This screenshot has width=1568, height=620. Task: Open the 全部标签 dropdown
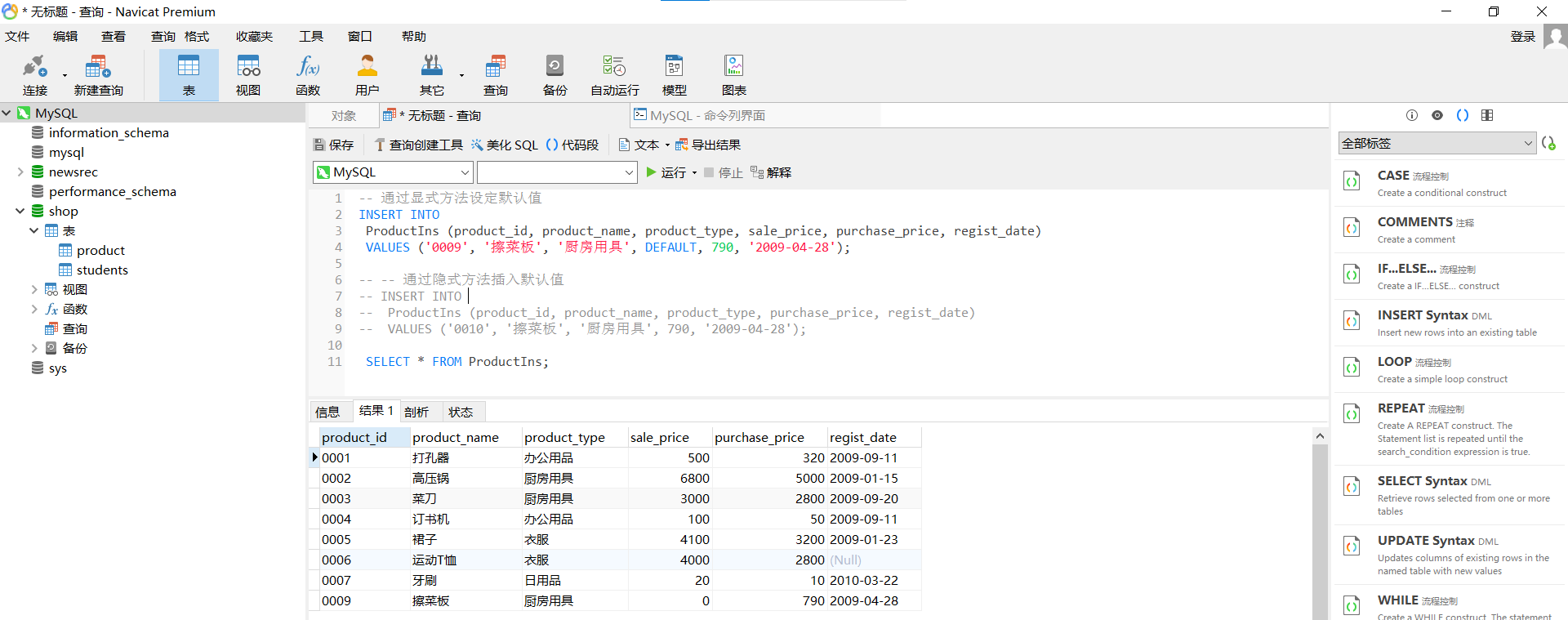1437,143
